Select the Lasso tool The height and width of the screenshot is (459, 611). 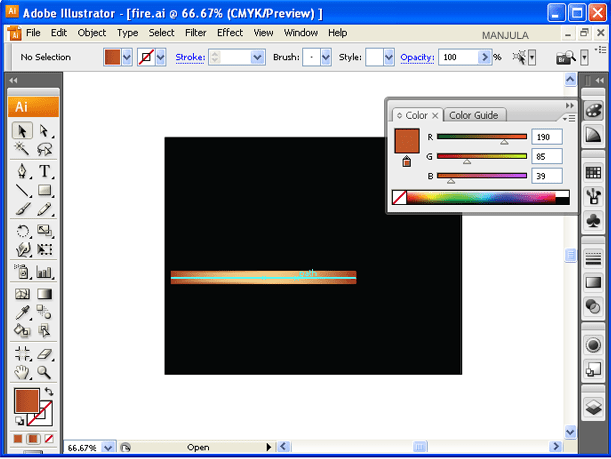click(44, 148)
